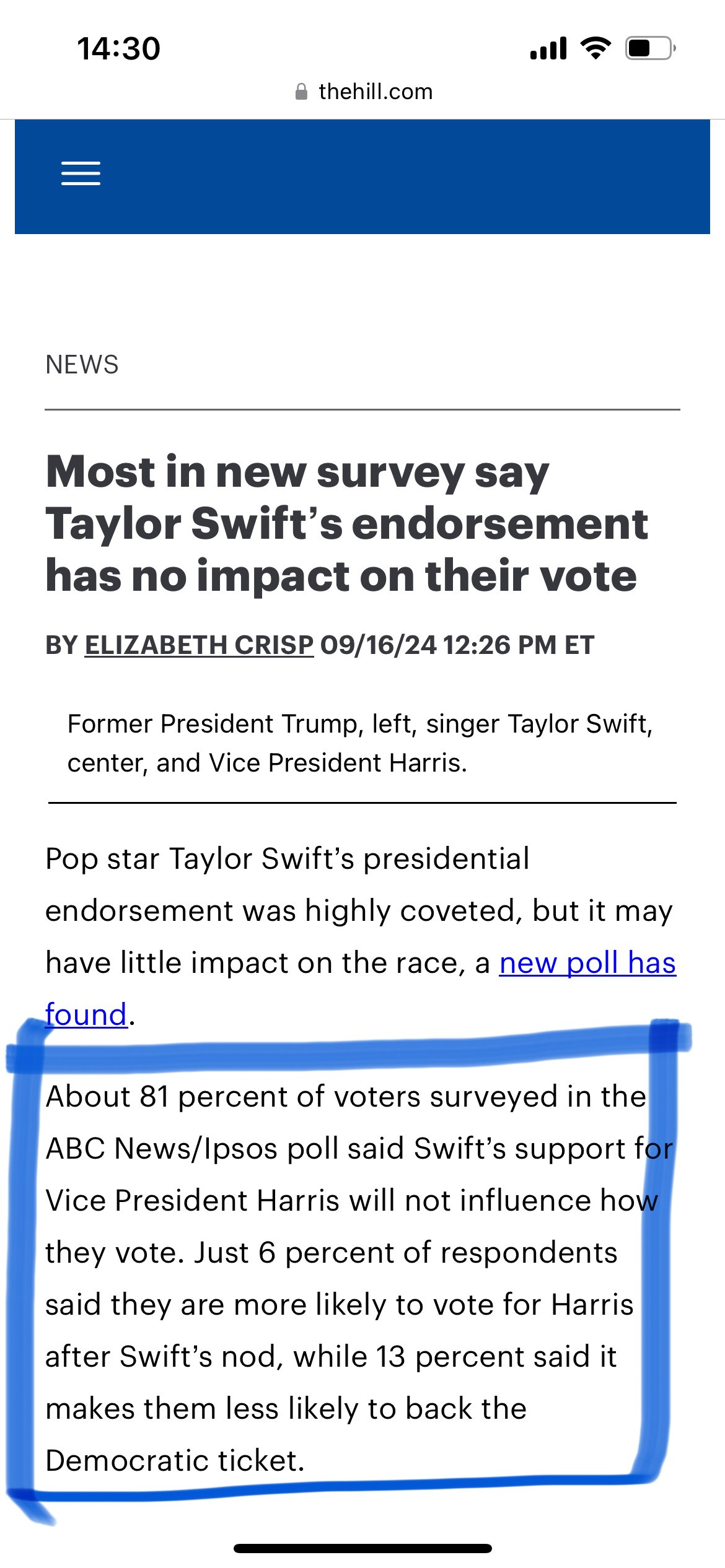This screenshot has width=725, height=1568.
Task: Tap the 14:30 clock in status bar
Action: 118,49
